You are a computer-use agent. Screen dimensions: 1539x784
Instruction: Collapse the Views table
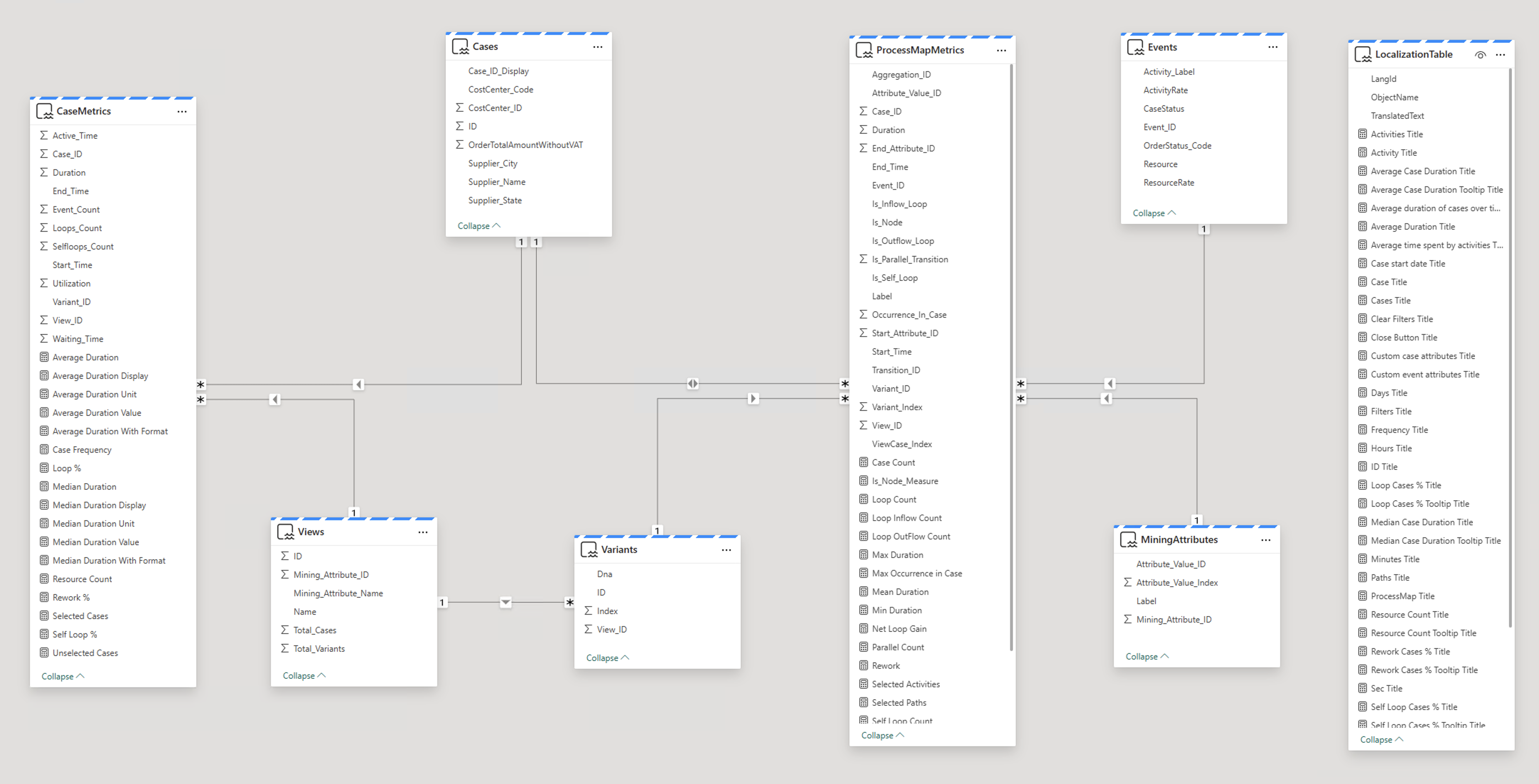(304, 676)
